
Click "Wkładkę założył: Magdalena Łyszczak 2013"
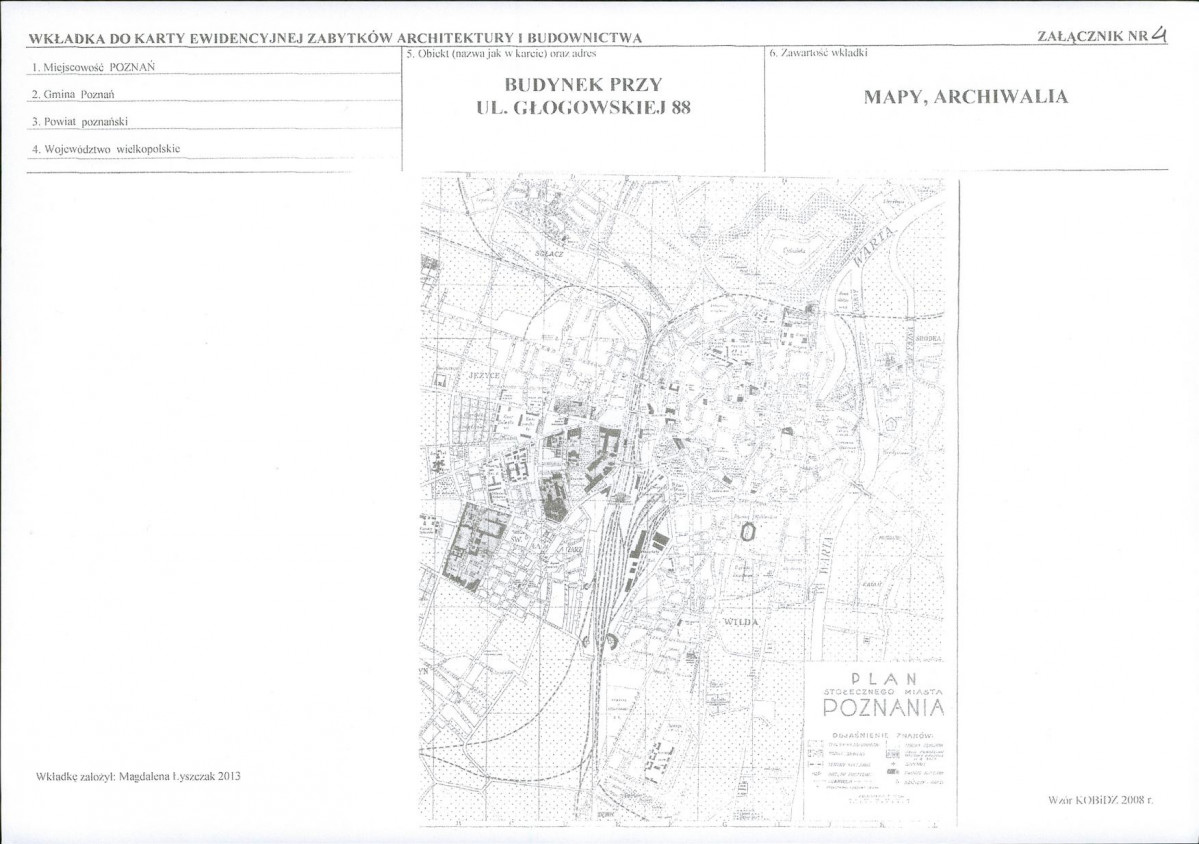tap(138, 776)
